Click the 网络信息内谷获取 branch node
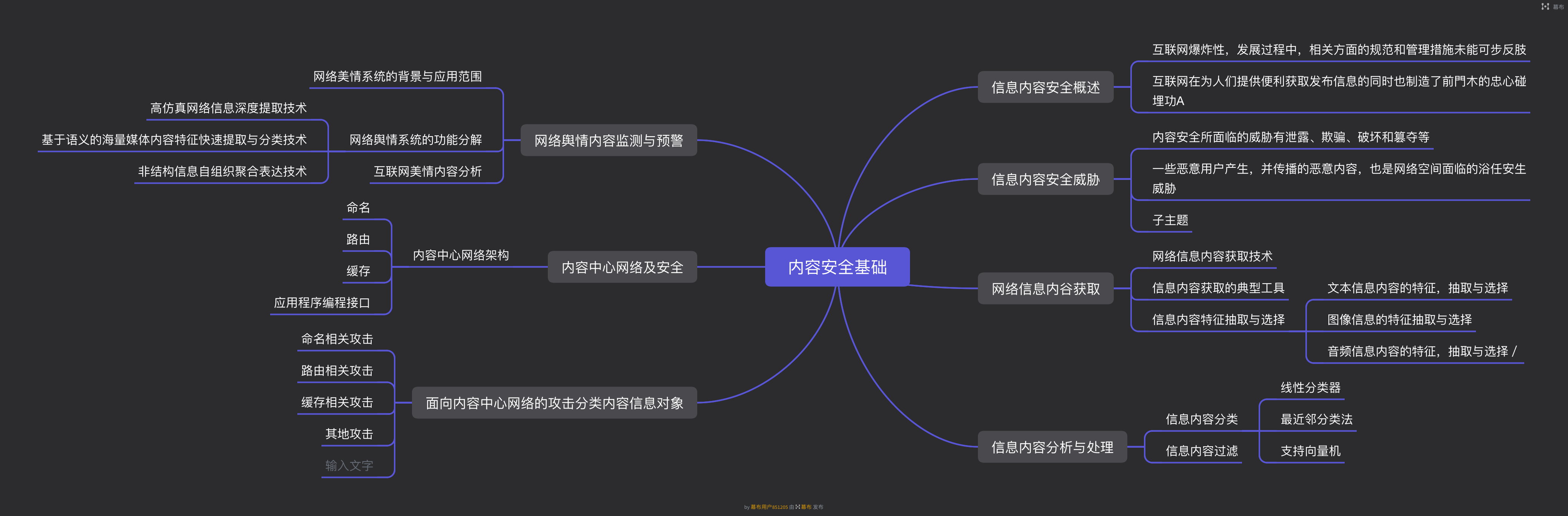The height and width of the screenshot is (516, 1568). 1045,289
